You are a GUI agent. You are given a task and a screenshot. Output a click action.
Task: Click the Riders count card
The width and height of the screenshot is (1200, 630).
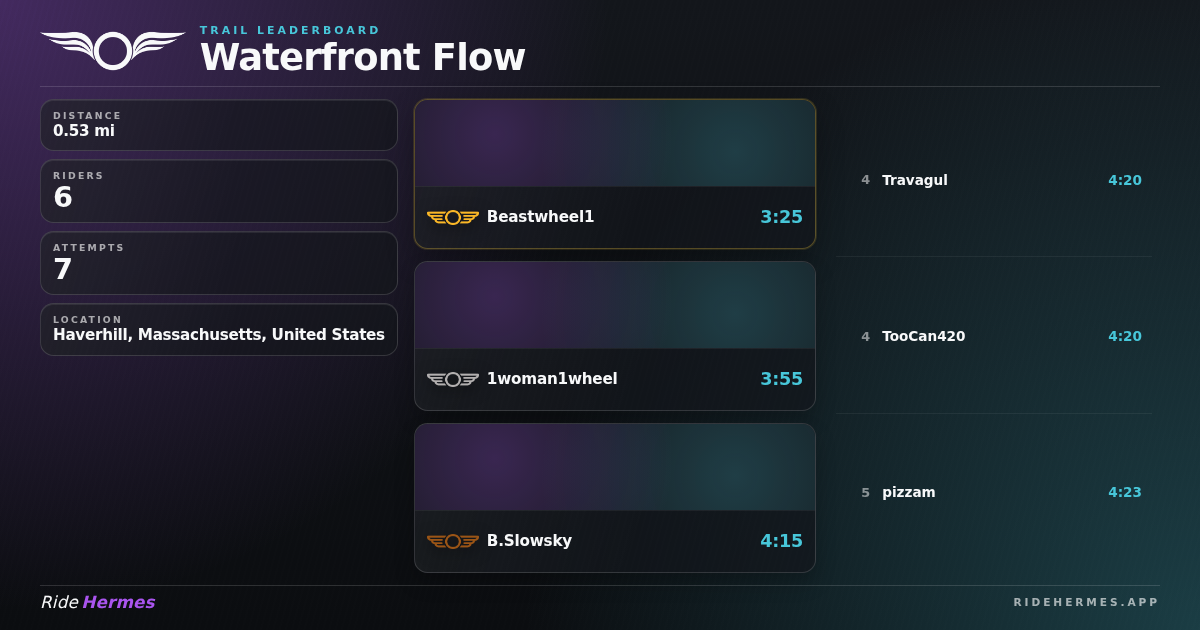click(x=219, y=191)
